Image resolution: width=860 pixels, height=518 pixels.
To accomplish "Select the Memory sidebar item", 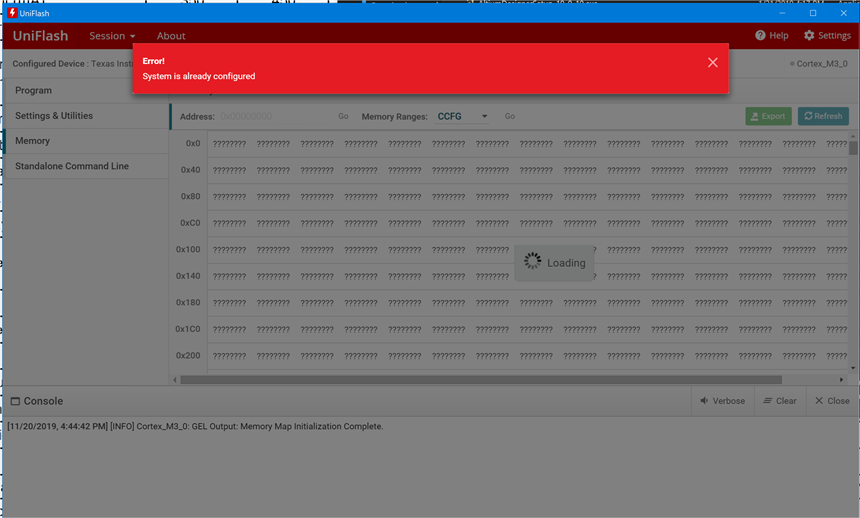I will (x=86, y=141).
